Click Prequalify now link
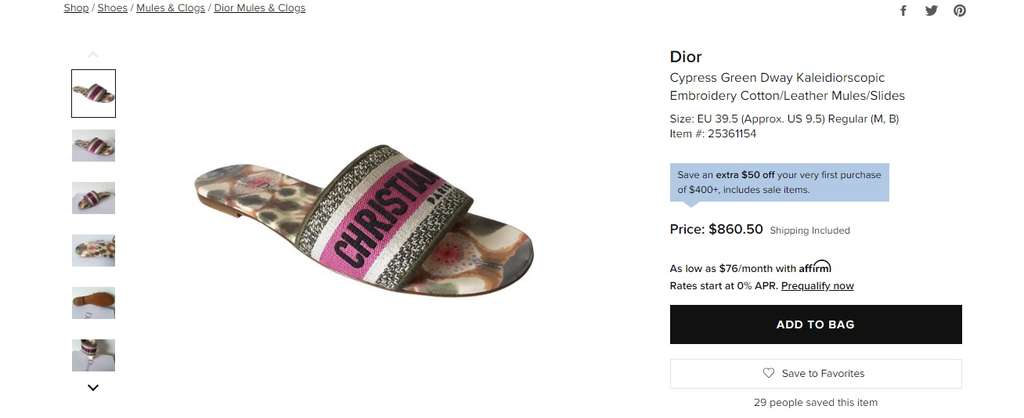Screen dimensions: 1024x418 [x=817, y=285]
